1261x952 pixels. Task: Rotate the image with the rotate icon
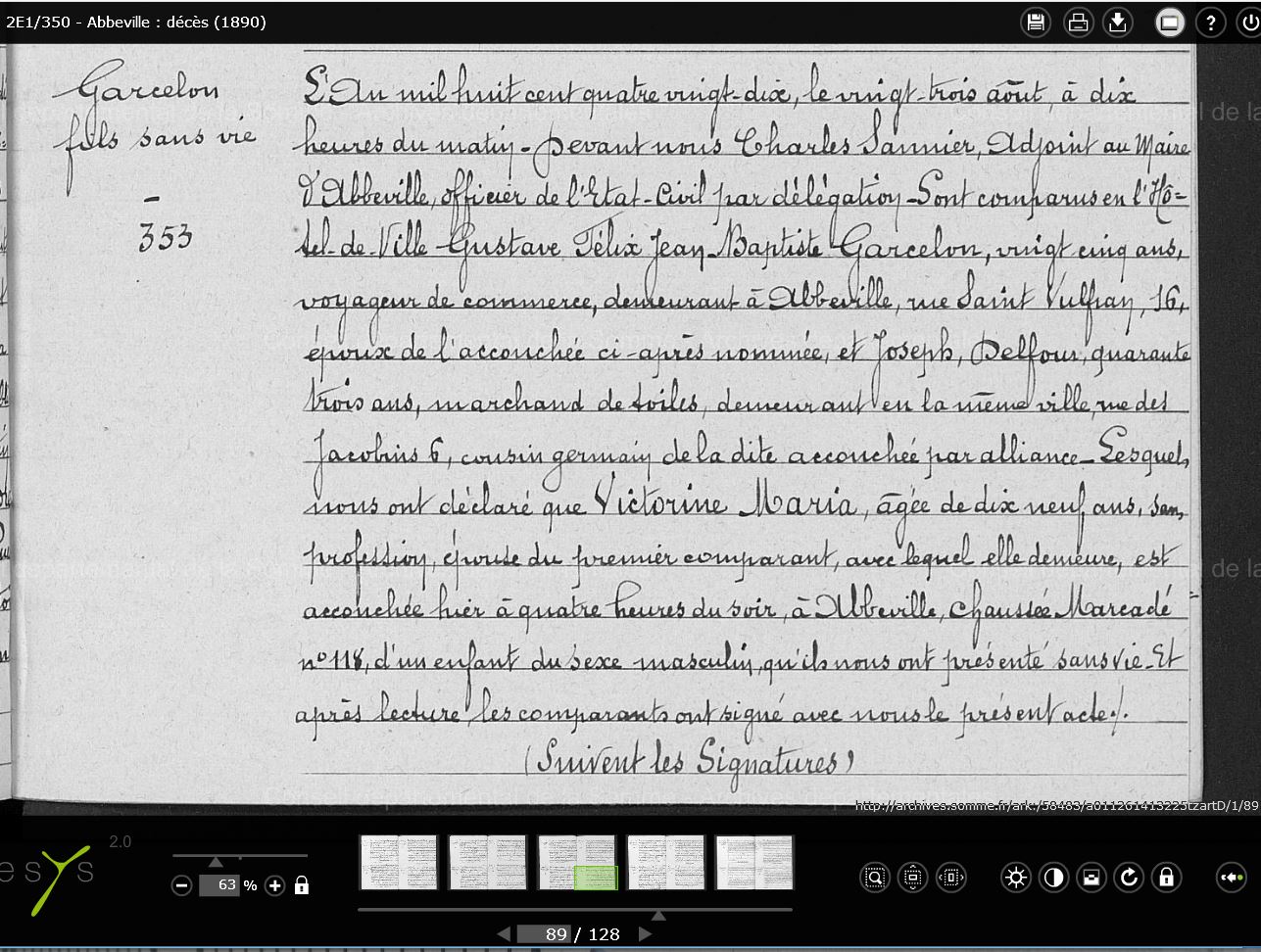pyautogui.click(x=1129, y=878)
